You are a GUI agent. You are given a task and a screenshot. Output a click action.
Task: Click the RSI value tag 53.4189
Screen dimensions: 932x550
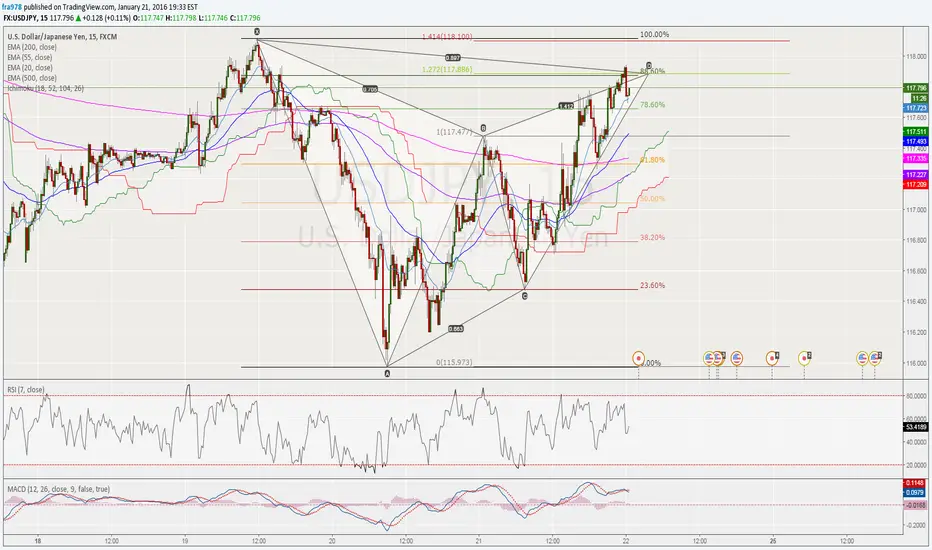(x=915, y=427)
